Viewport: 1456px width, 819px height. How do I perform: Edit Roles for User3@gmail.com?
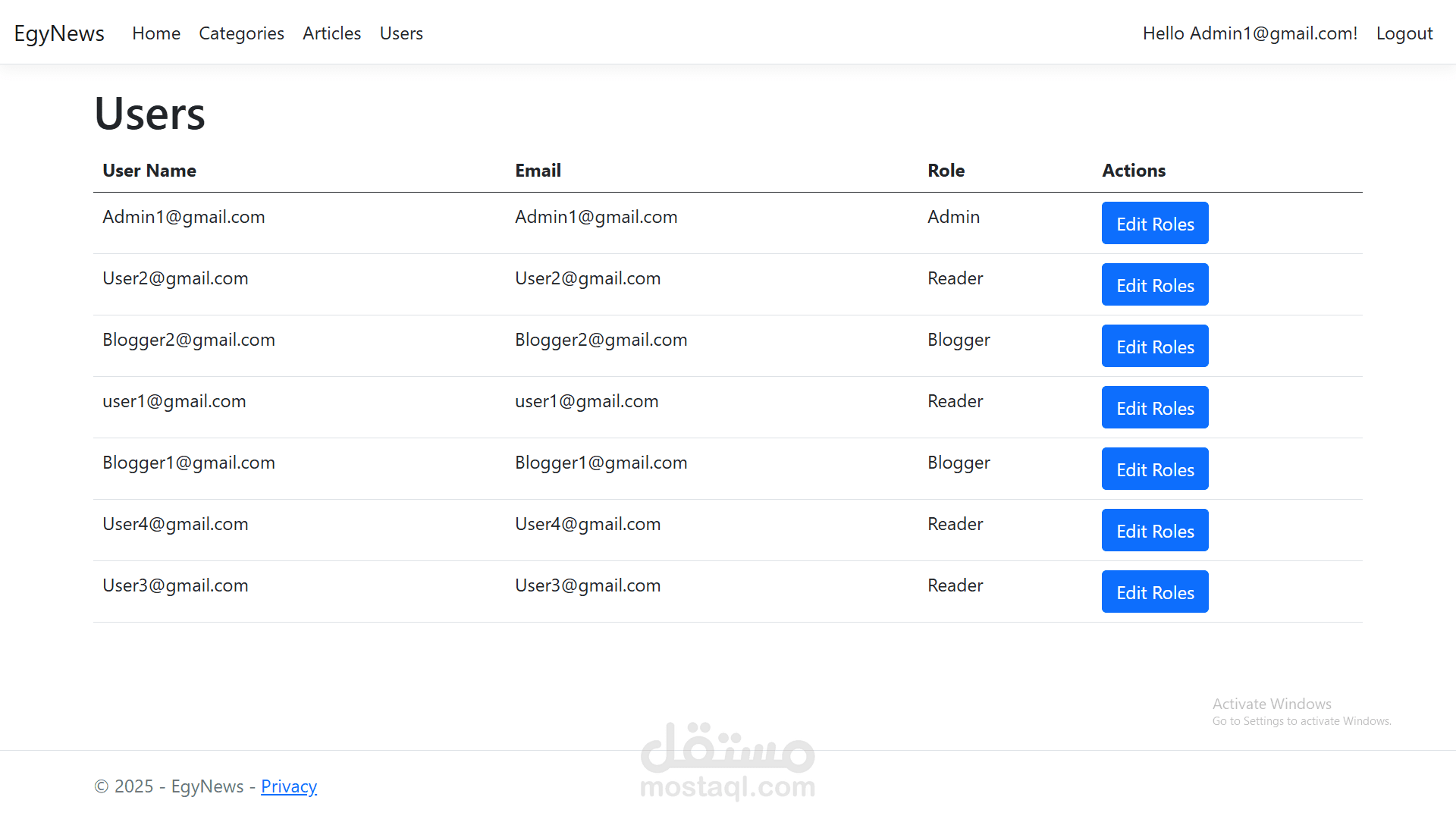(x=1154, y=592)
